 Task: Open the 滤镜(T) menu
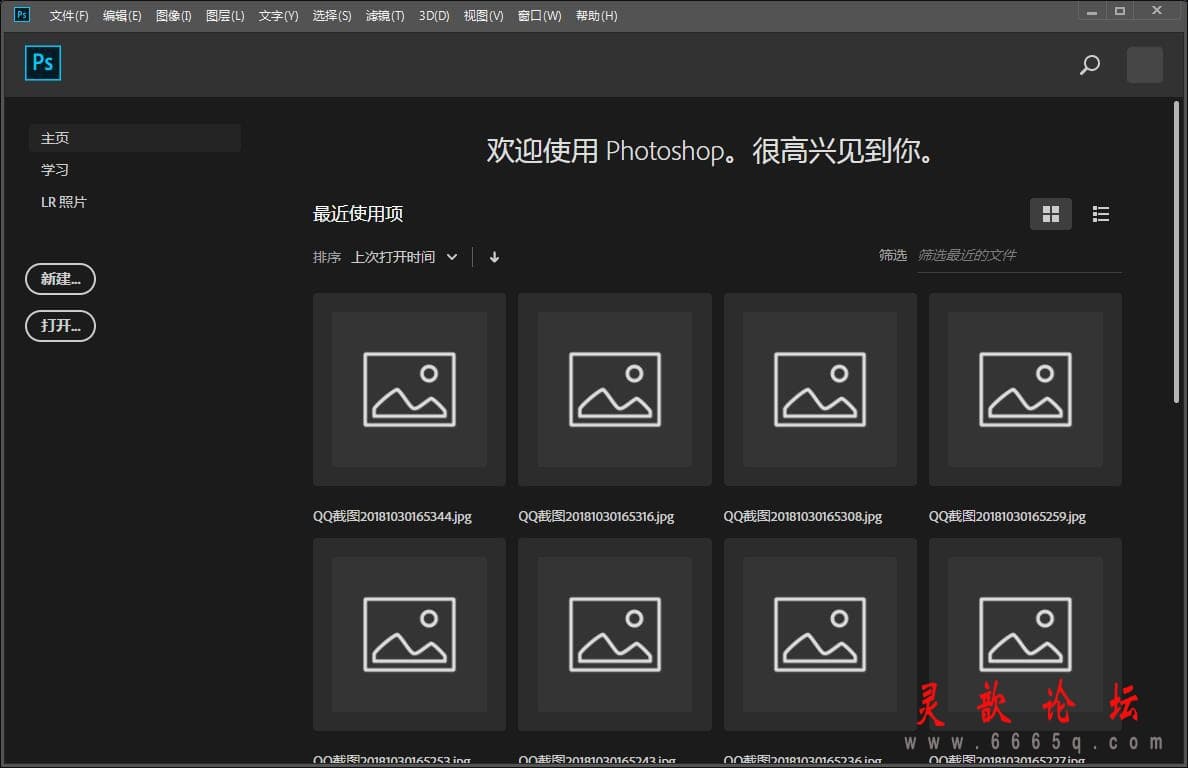(385, 15)
